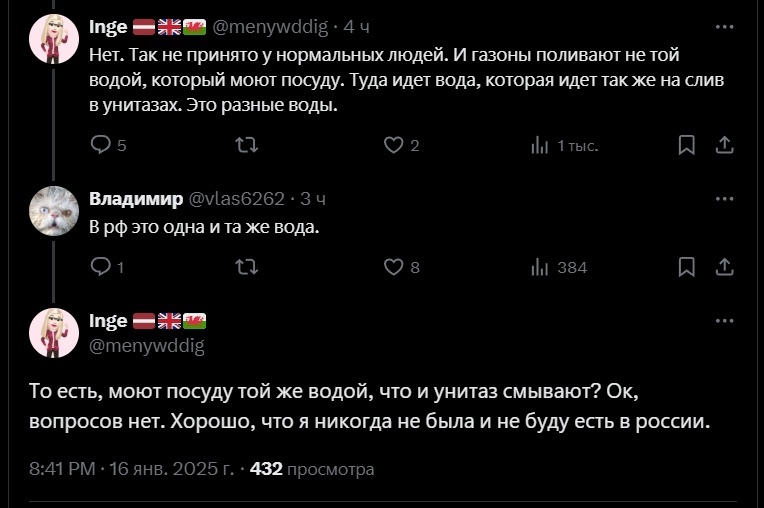This screenshot has height=508, width=764.
Task: View analytics showing 1 тыс. views
Action: tap(540, 145)
